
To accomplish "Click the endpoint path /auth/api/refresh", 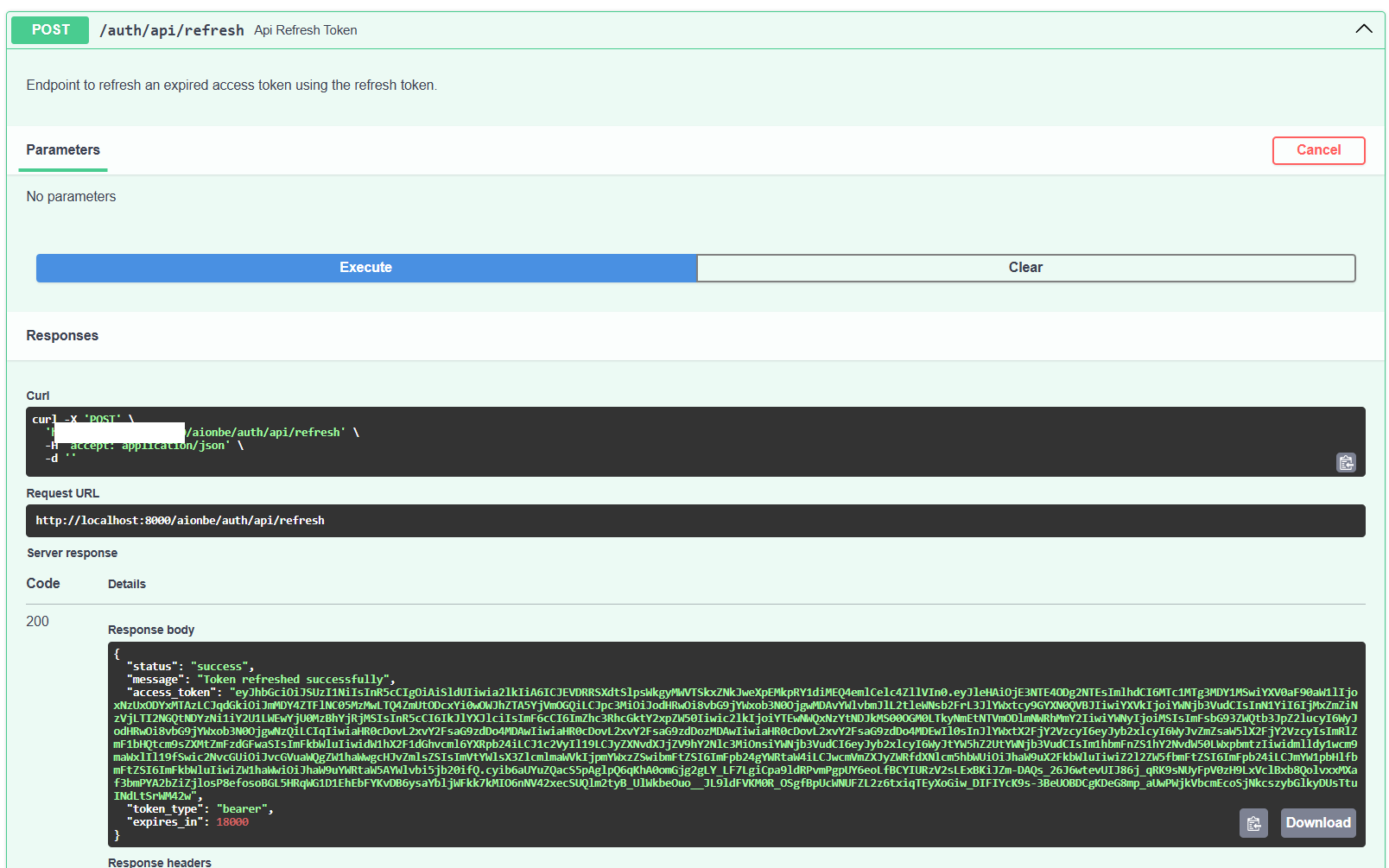I will click(170, 29).
